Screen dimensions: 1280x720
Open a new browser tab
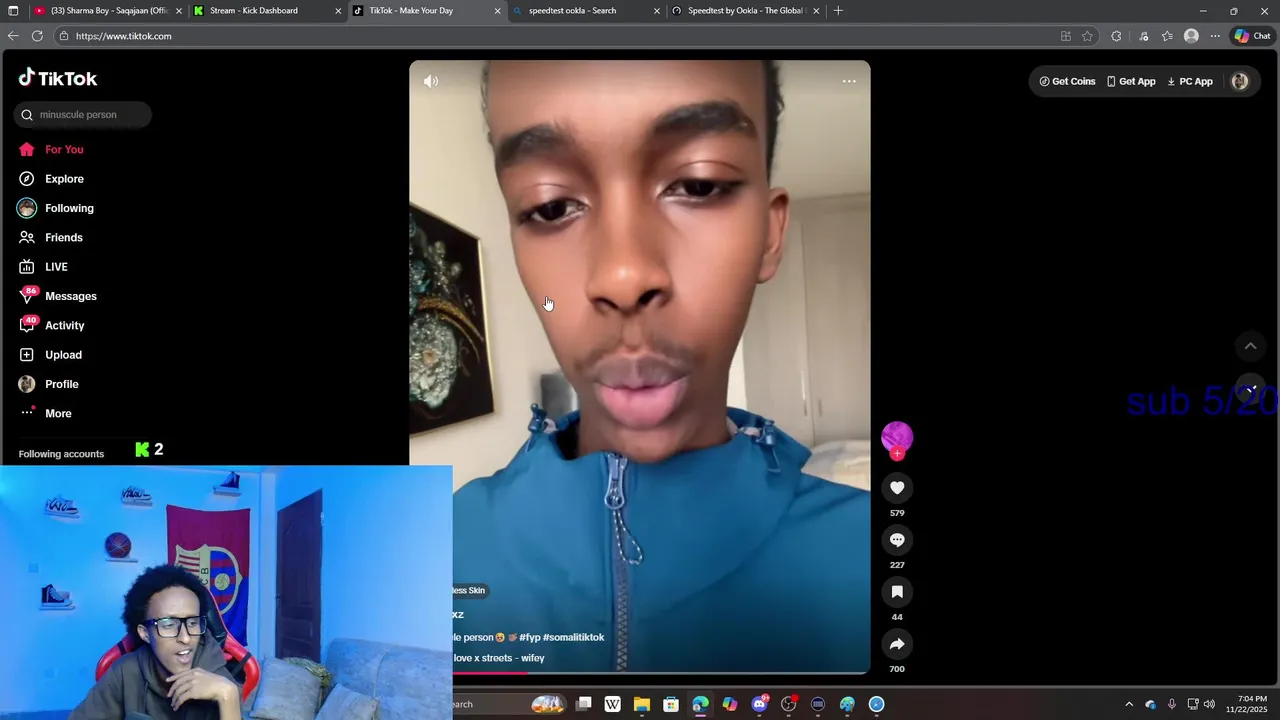tap(838, 11)
